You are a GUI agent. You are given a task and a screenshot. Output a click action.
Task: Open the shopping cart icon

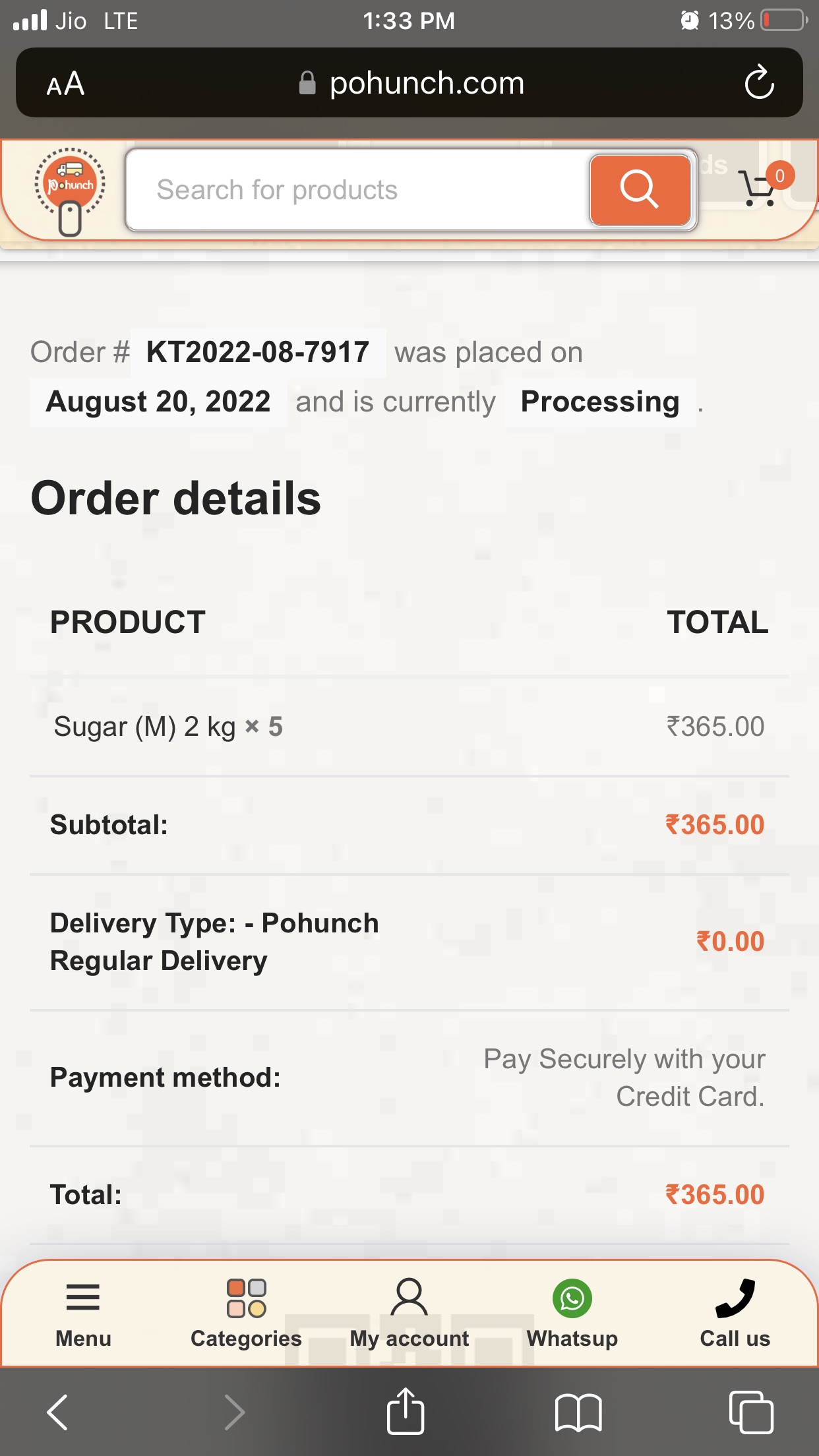pyautogui.click(x=758, y=188)
